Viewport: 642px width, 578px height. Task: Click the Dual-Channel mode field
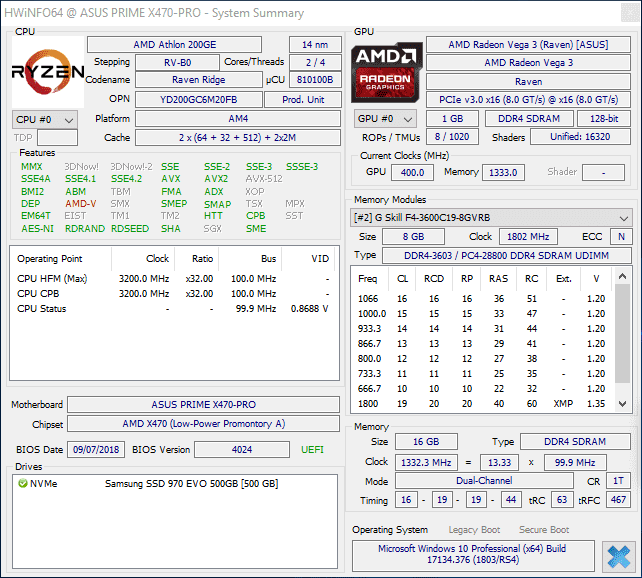tap(484, 481)
